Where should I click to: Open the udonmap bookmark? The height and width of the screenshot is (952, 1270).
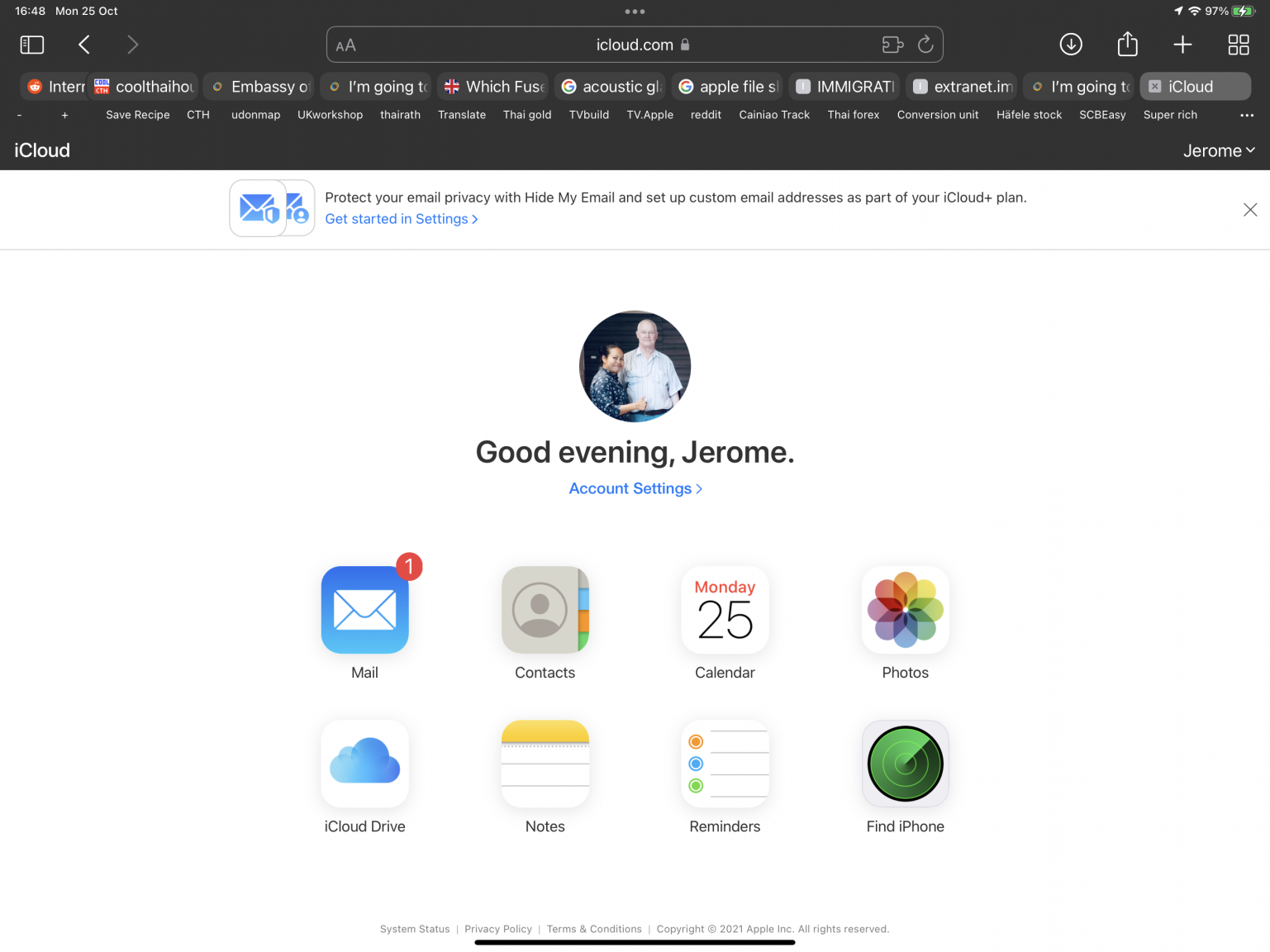pos(255,115)
